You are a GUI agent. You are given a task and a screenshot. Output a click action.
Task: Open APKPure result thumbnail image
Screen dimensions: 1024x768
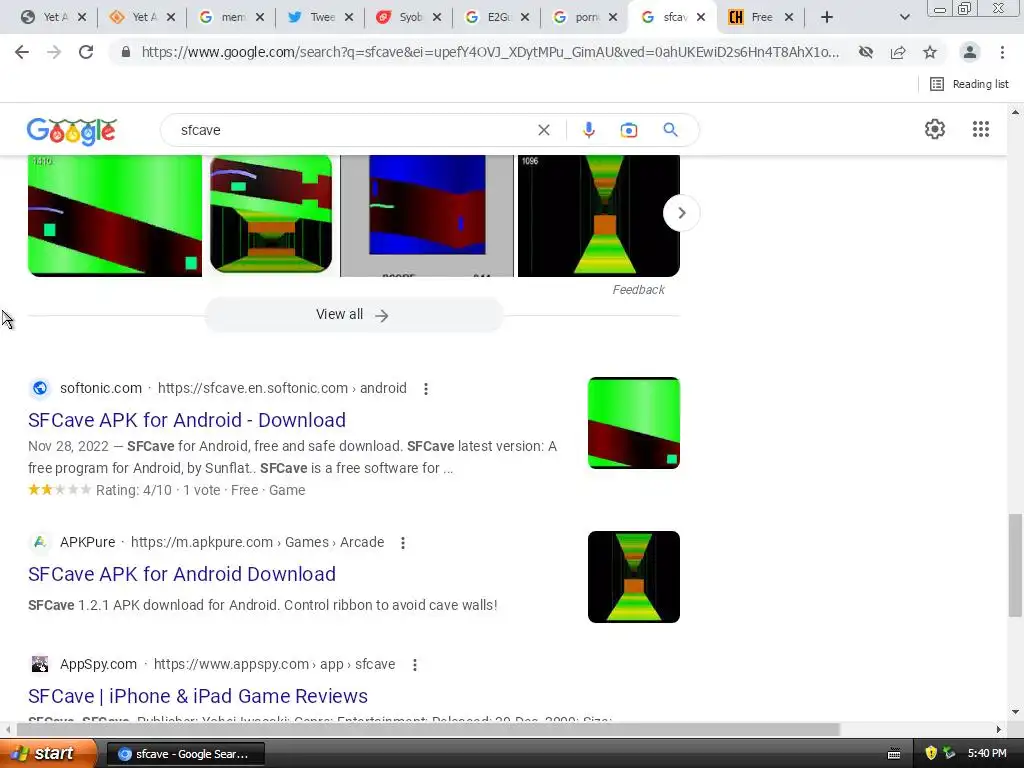point(633,577)
